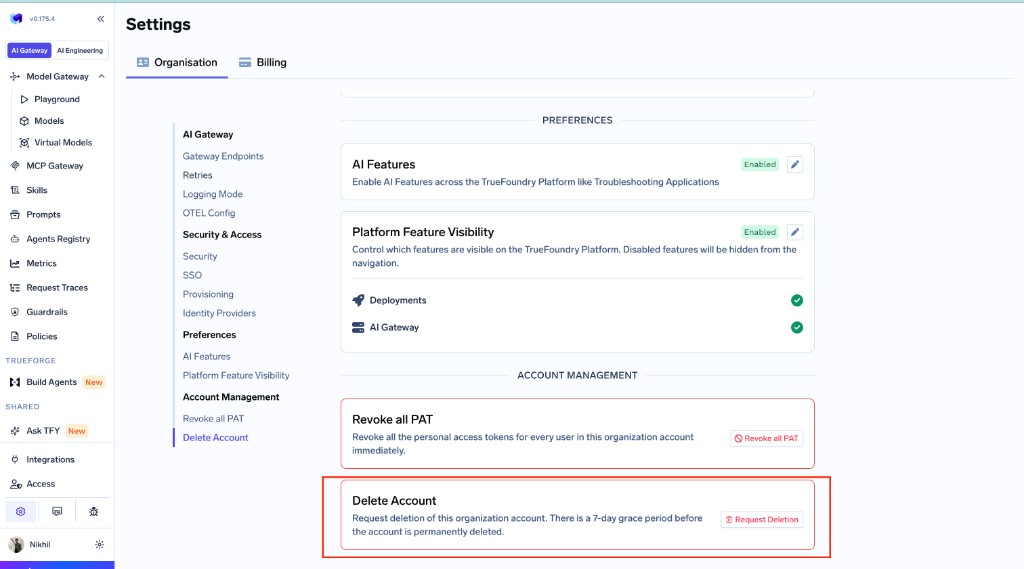Switch to AI Engineering mode
The height and width of the screenshot is (569, 1024).
pyautogui.click(x=80, y=50)
